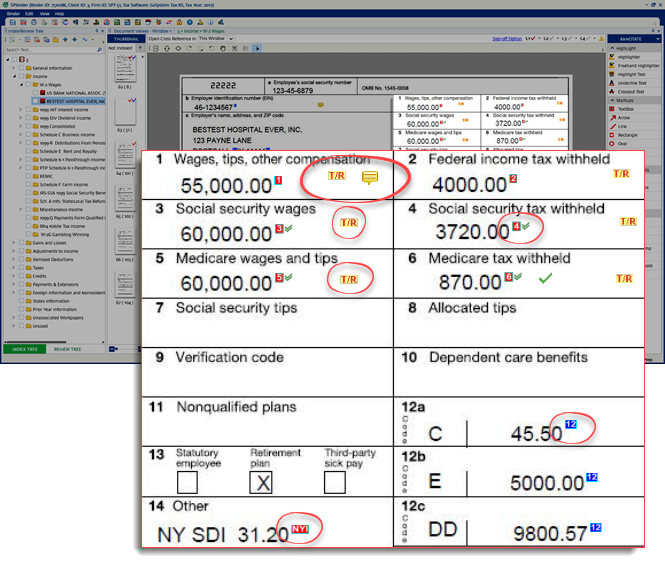The height and width of the screenshot is (563, 665).
Task: Click the yellow sticky note in box 1
Action: (369, 177)
